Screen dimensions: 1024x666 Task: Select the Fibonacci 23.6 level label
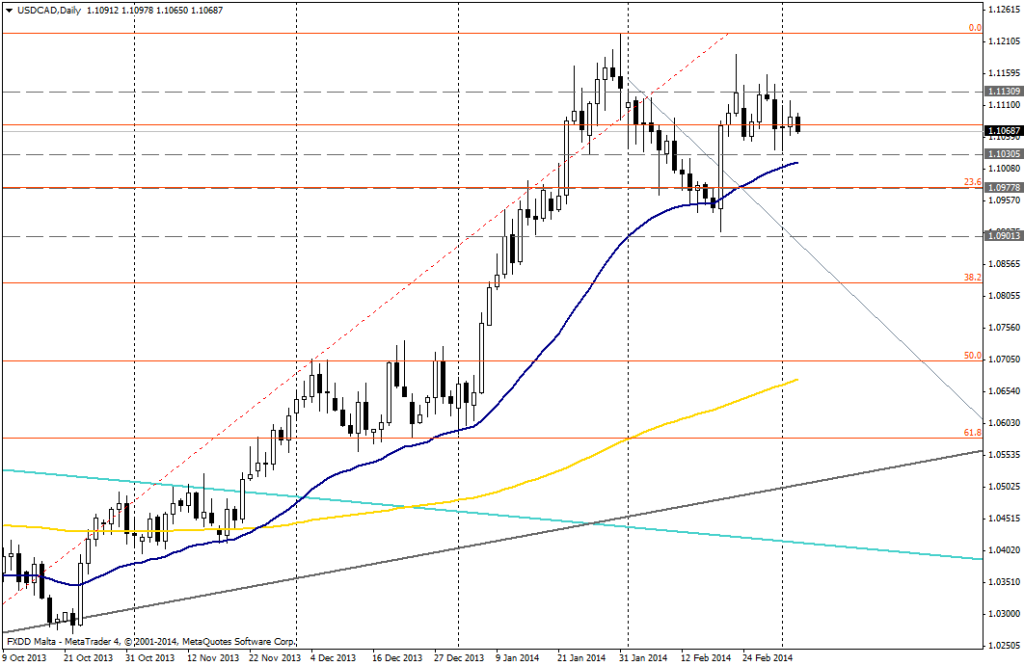(970, 182)
